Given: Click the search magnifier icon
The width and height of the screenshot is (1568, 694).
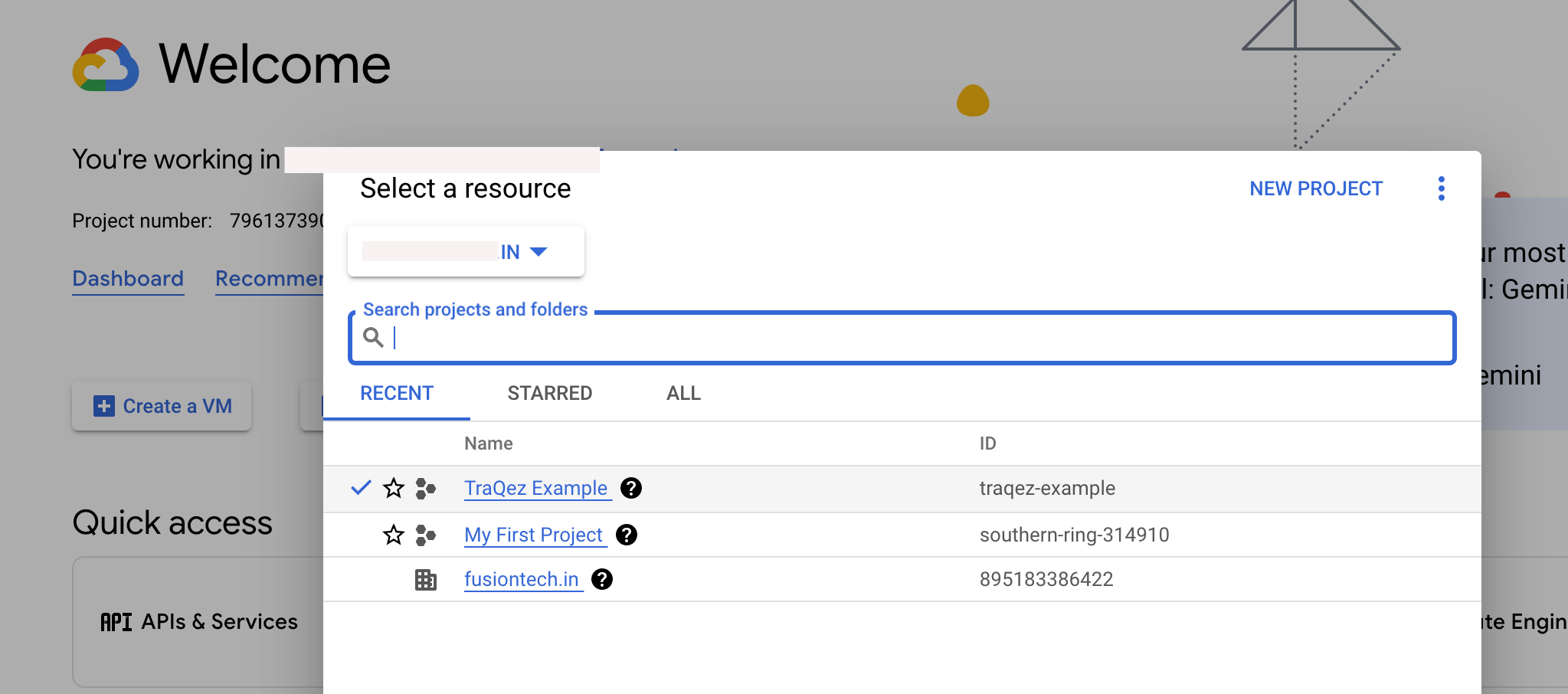Looking at the screenshot, I should pos(373,337).
